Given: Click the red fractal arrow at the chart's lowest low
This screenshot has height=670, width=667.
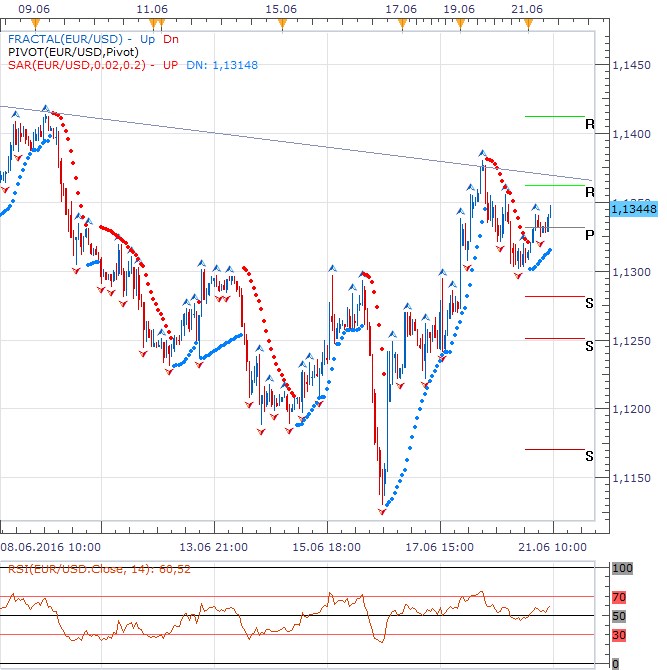Looking at the screenshot, I should (x=382, y=511).
